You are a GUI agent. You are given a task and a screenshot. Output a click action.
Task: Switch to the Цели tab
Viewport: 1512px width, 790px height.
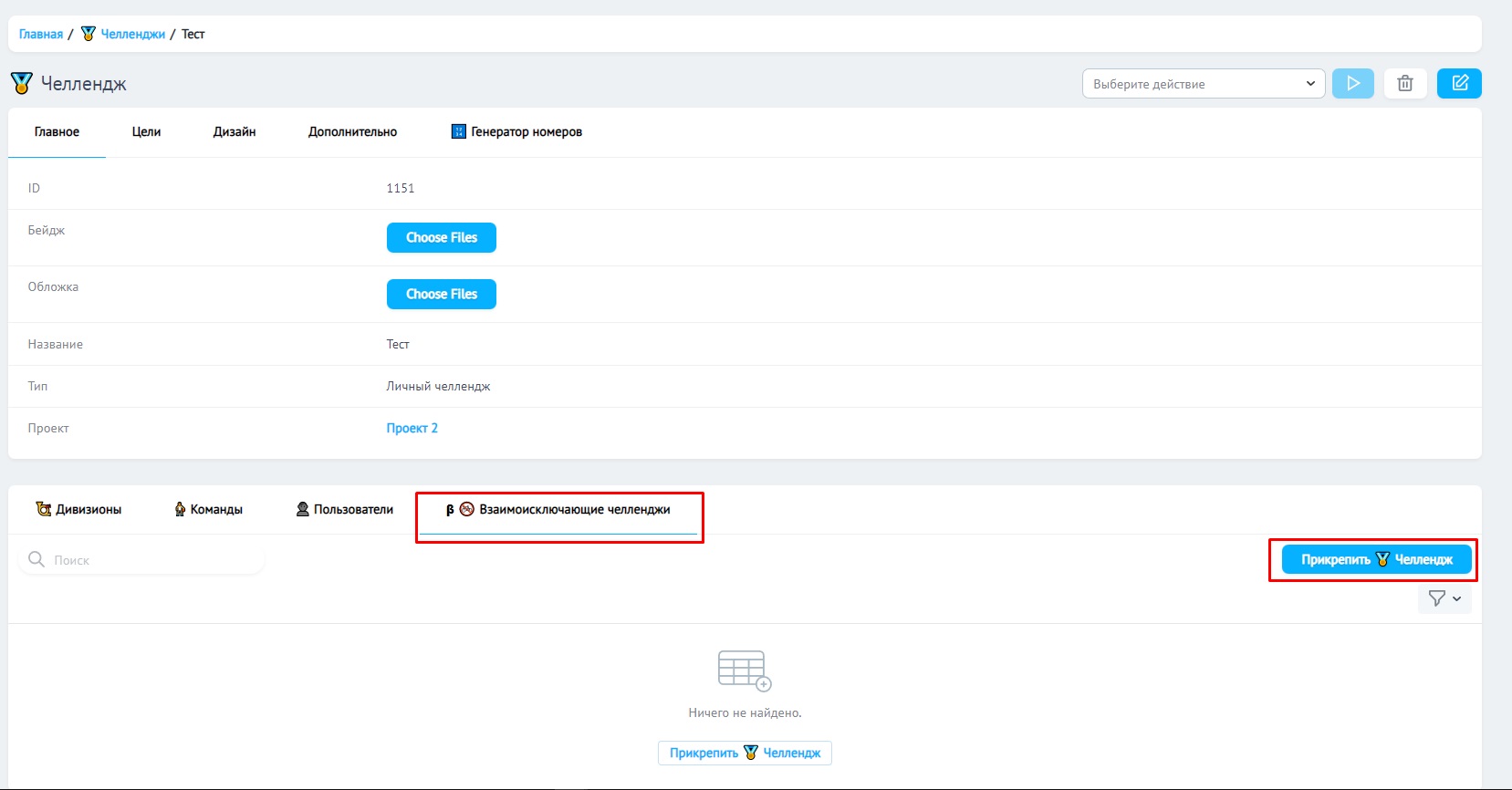(x=146, y=132)
